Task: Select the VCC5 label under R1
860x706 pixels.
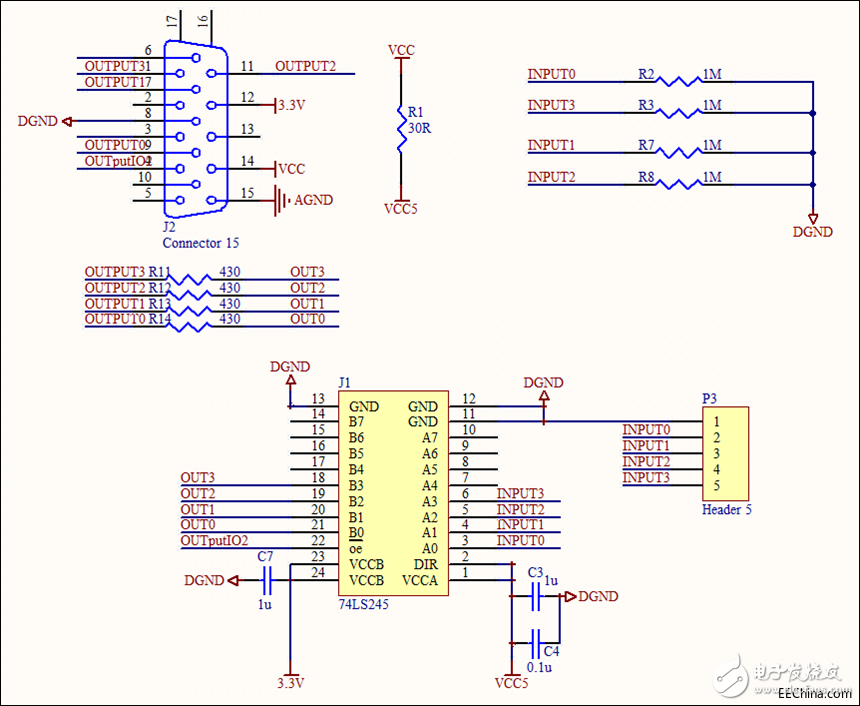Action: (x=400, y=208)
